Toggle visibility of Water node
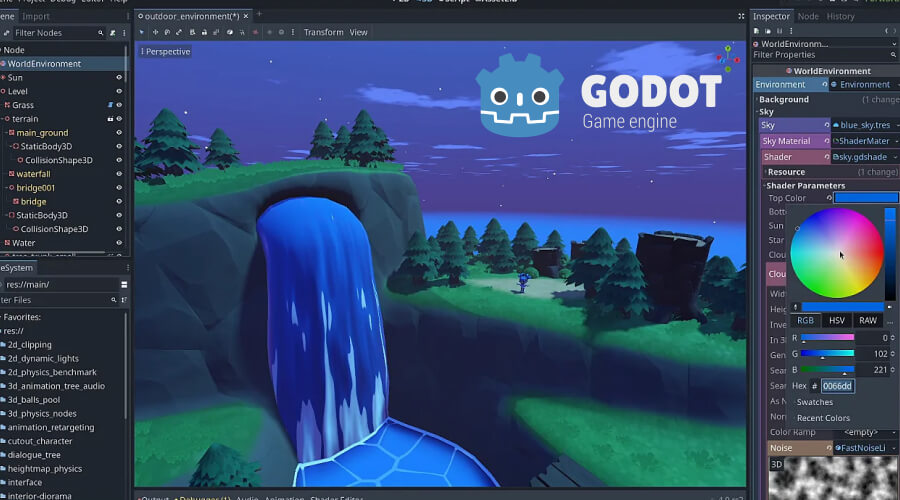The height and width of the screenshot is (500, 900). (x=119, y=243)
